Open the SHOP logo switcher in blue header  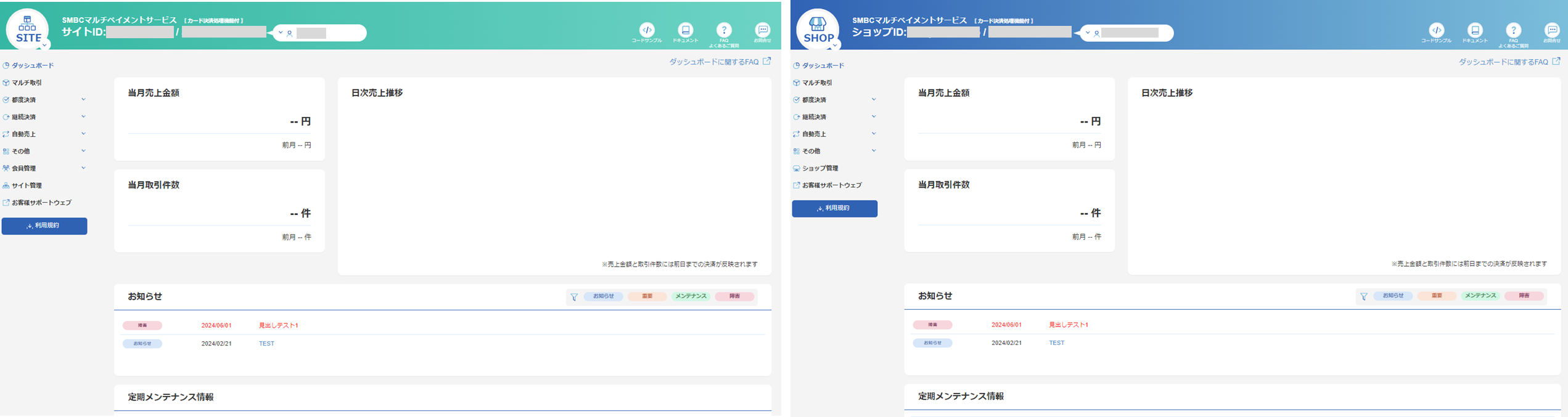point(818,30)
